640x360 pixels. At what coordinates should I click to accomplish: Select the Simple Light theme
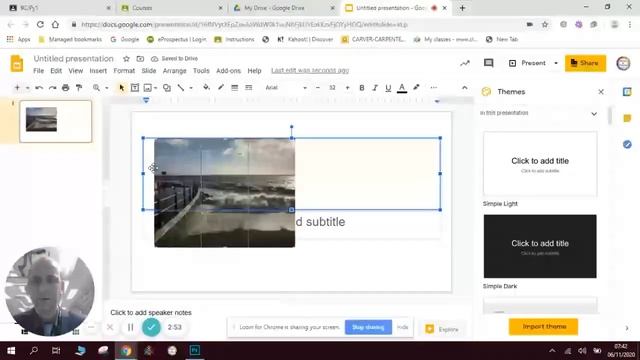[540, 164]
